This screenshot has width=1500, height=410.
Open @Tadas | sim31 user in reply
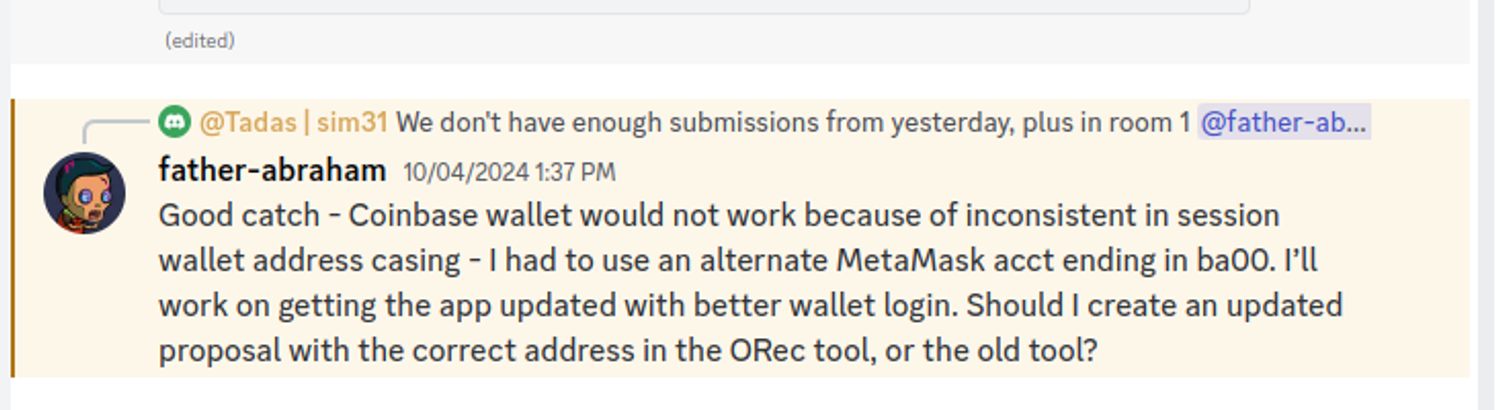pos(293,123)
